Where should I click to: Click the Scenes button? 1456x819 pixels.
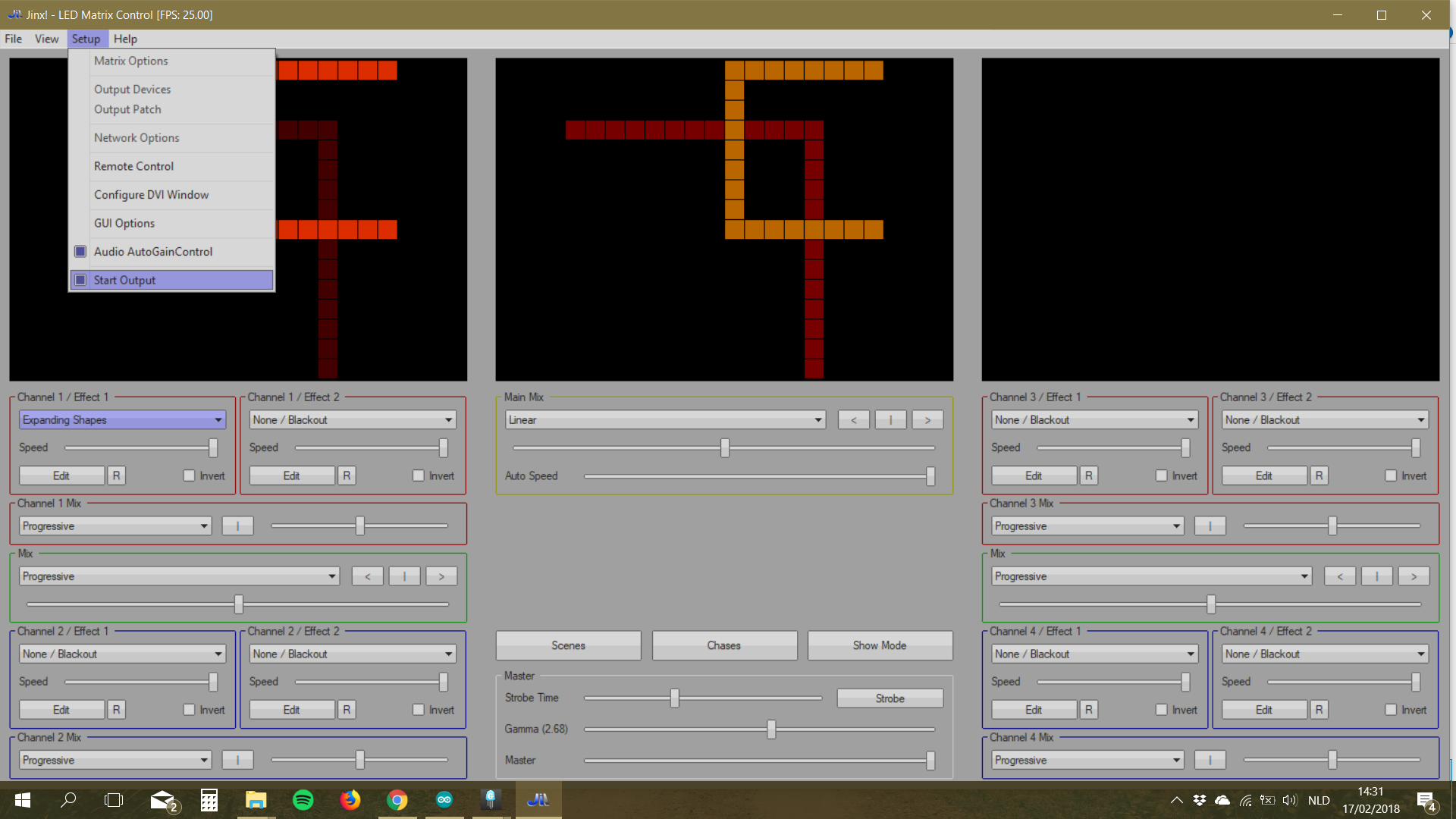[568, 645]
